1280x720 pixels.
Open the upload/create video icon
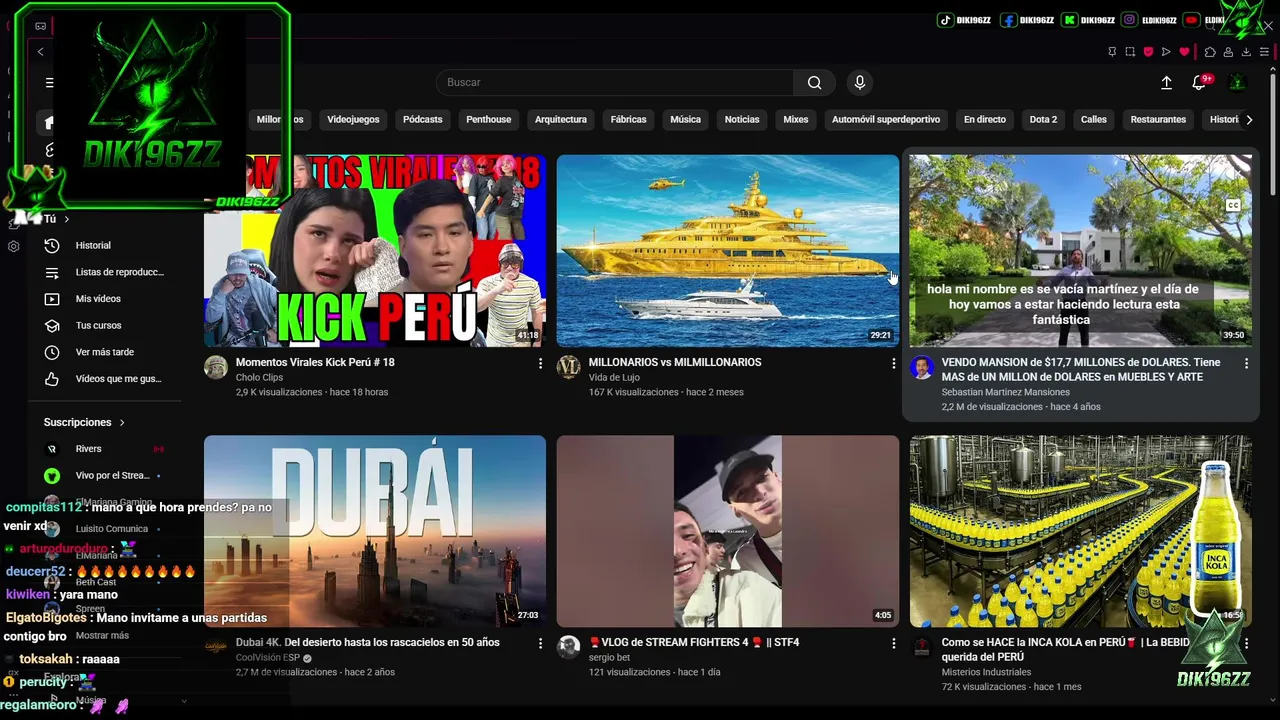tap(1166, 83)
